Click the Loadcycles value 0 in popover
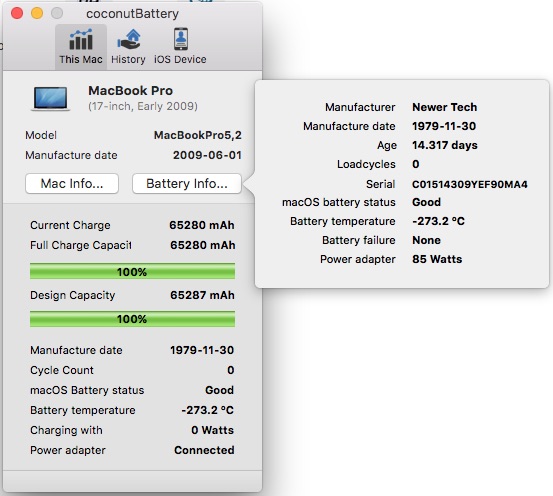The width and height of the screenshot is (553, 496). [x=416, y=164]
